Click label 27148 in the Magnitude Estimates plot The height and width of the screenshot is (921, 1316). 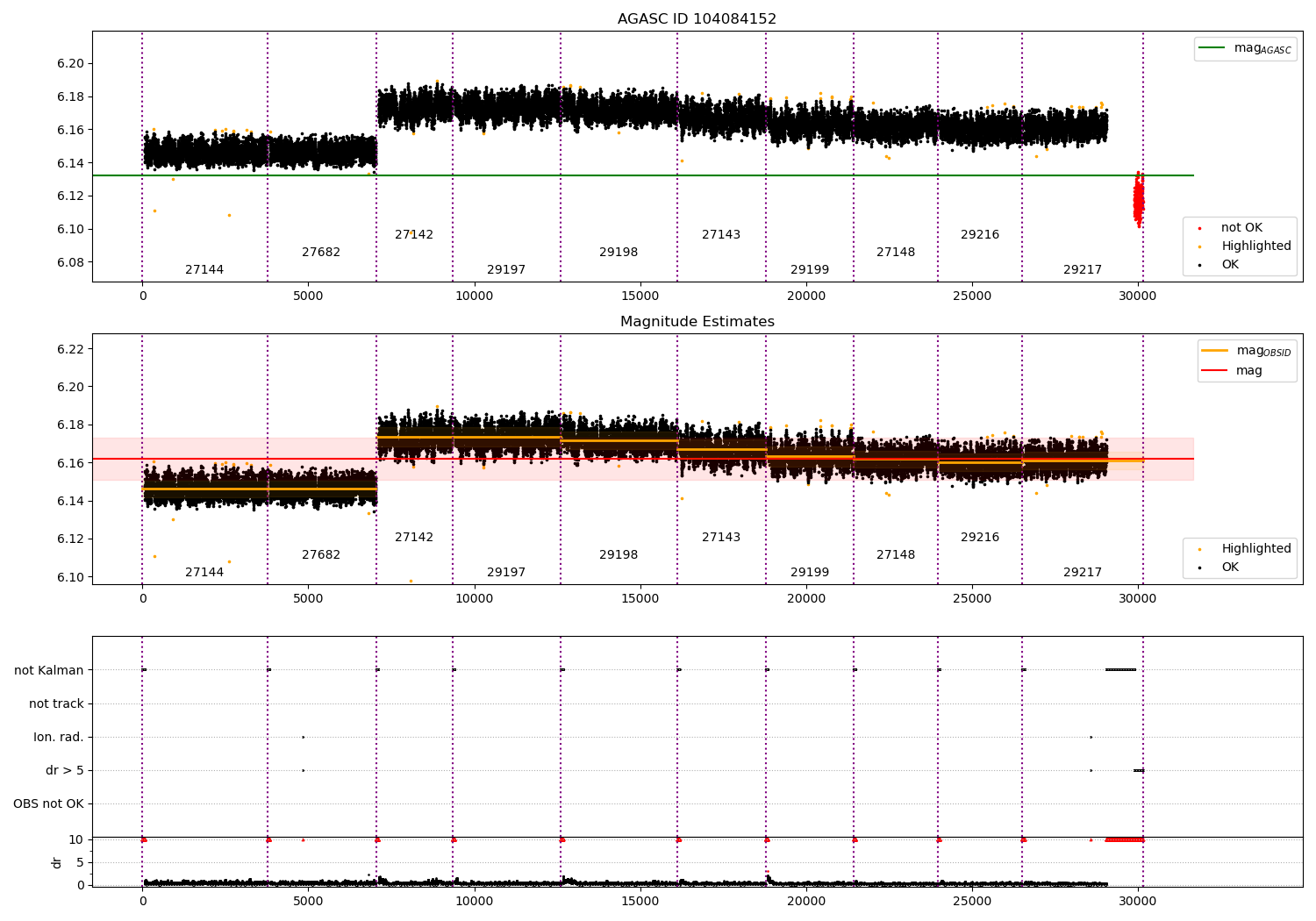(896, 555)
